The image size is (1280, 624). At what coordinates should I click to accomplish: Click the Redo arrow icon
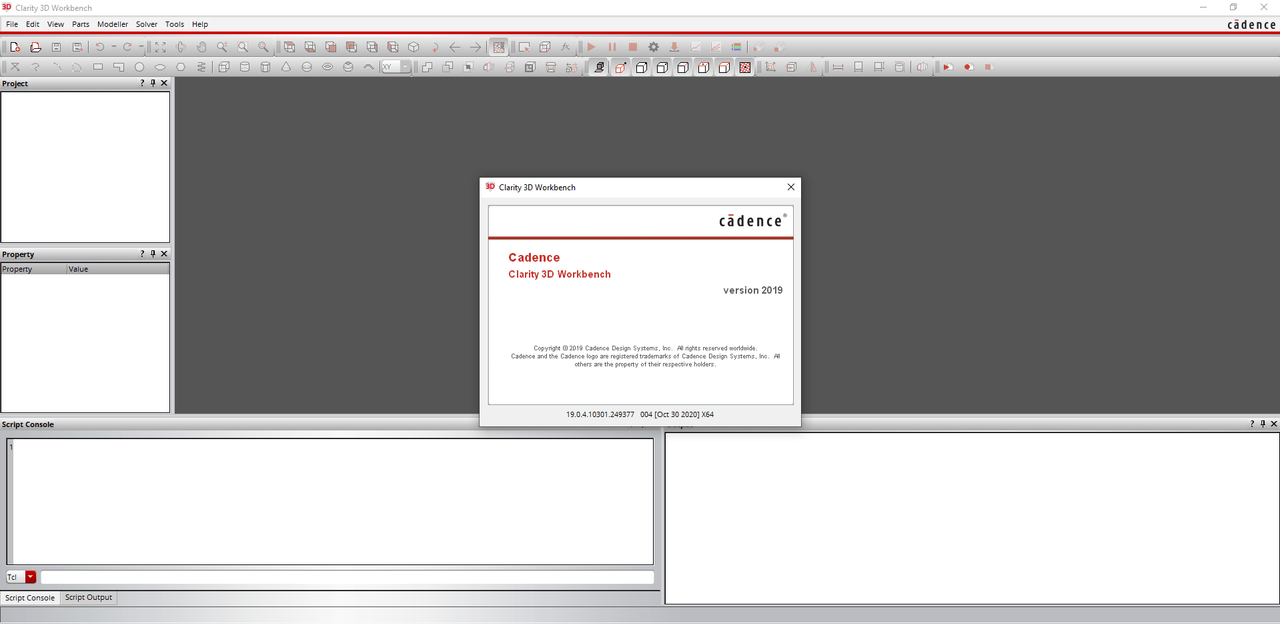(128, 47)
